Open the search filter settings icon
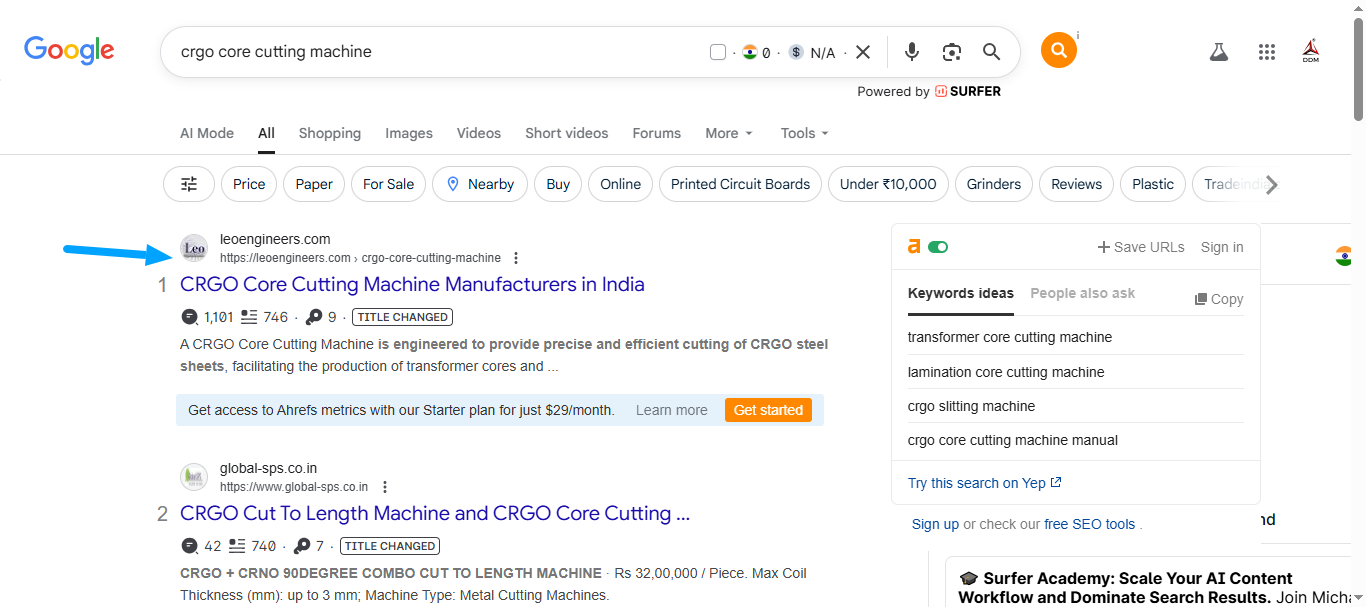The height and width of the screenshot is (607, 1366). click(x=189, y=184)
